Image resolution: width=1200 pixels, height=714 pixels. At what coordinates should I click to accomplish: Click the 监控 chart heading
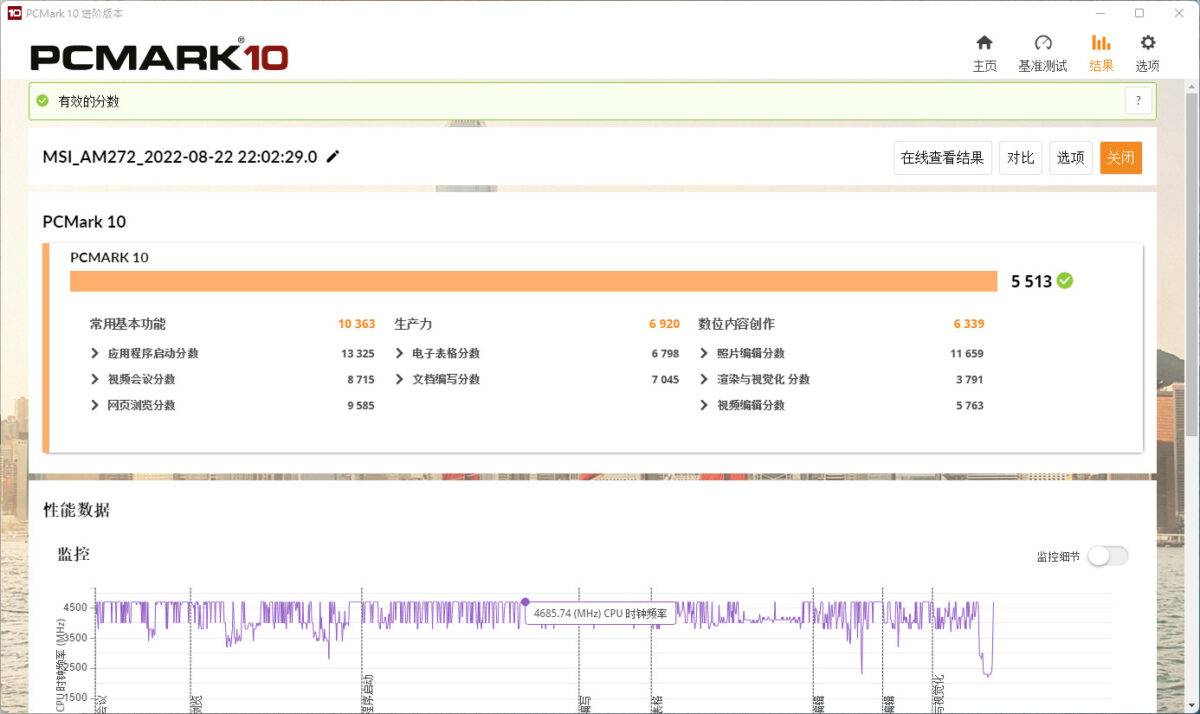point(74,553)
